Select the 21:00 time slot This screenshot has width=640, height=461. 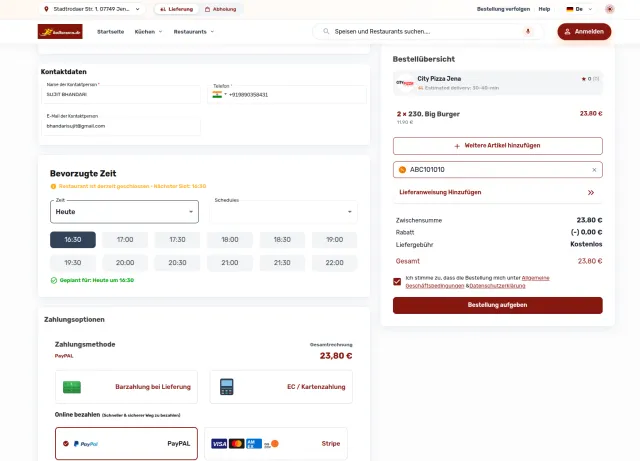click(x=230, y=263)
